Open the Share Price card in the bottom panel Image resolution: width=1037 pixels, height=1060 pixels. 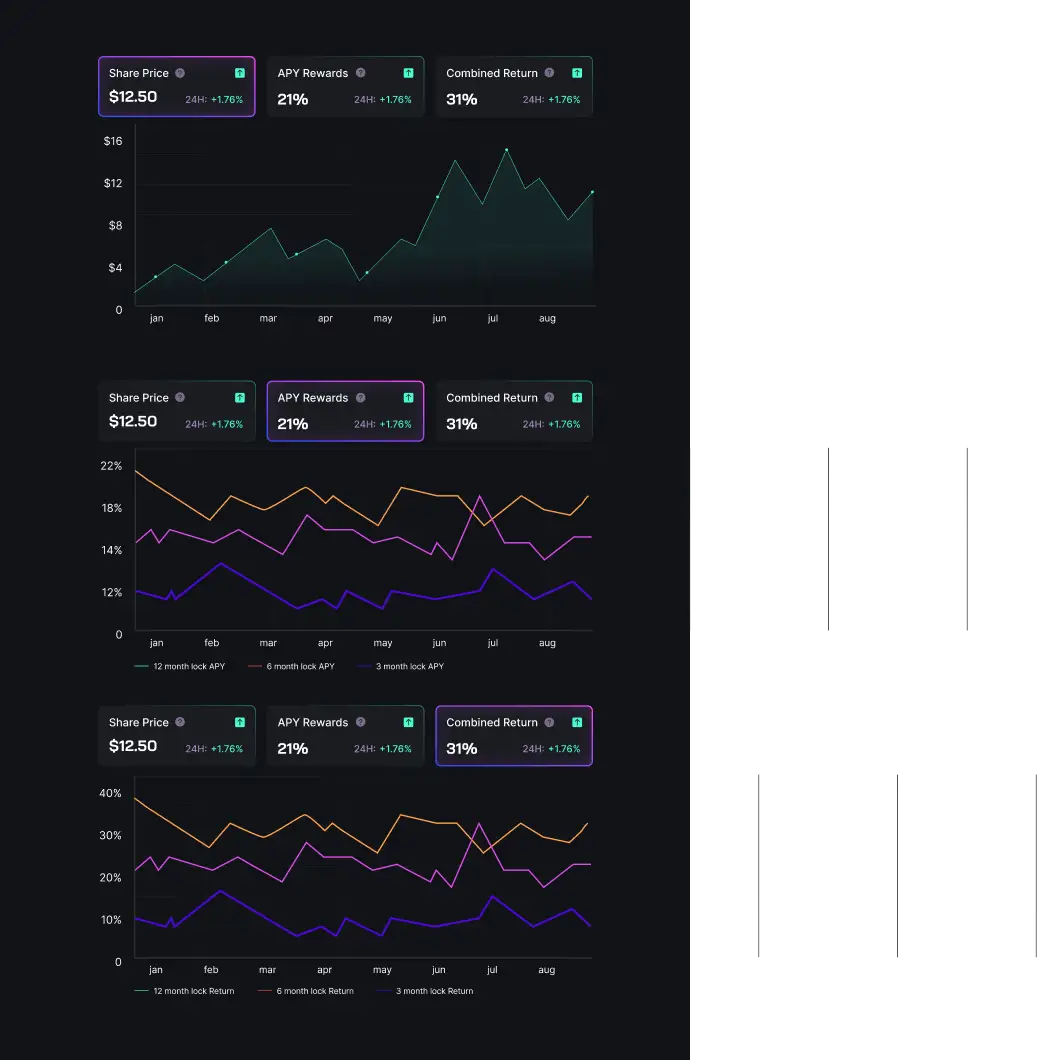tap(176, 736)
